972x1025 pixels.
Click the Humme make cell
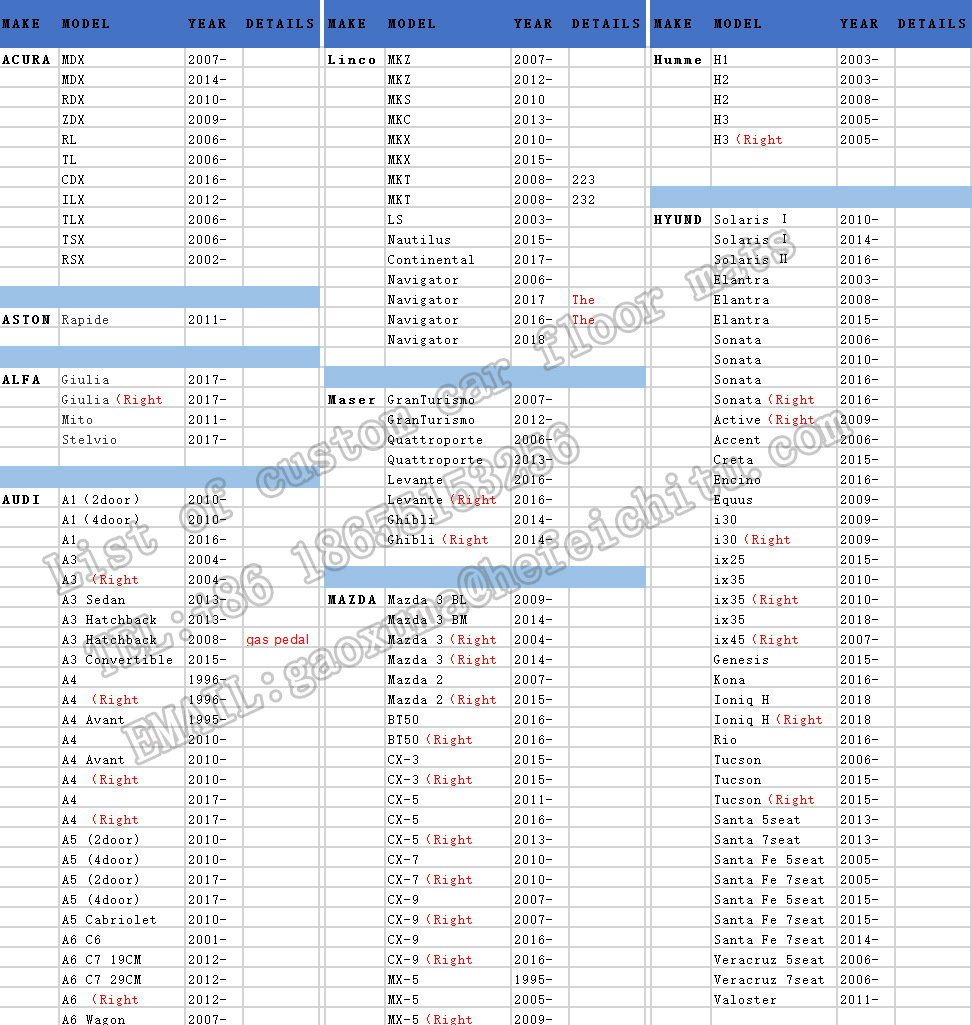tap(680, 59)
